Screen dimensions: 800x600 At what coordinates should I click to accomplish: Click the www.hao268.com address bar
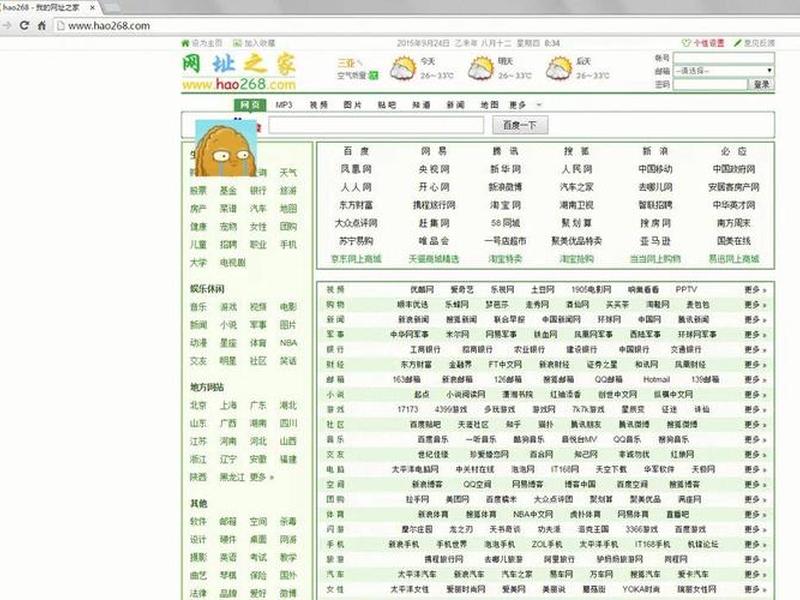click(x=109, y=26)
